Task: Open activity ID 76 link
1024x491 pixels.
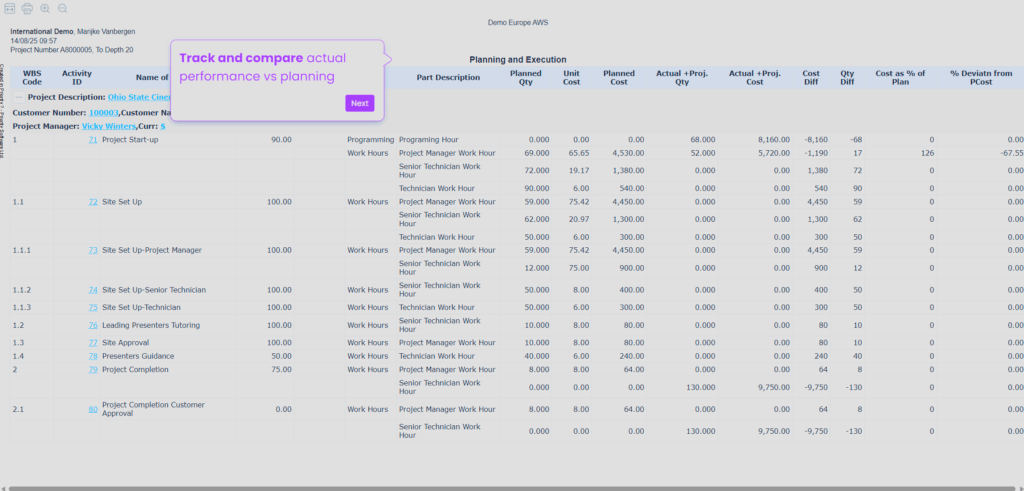Action: [x=93, y=325]
